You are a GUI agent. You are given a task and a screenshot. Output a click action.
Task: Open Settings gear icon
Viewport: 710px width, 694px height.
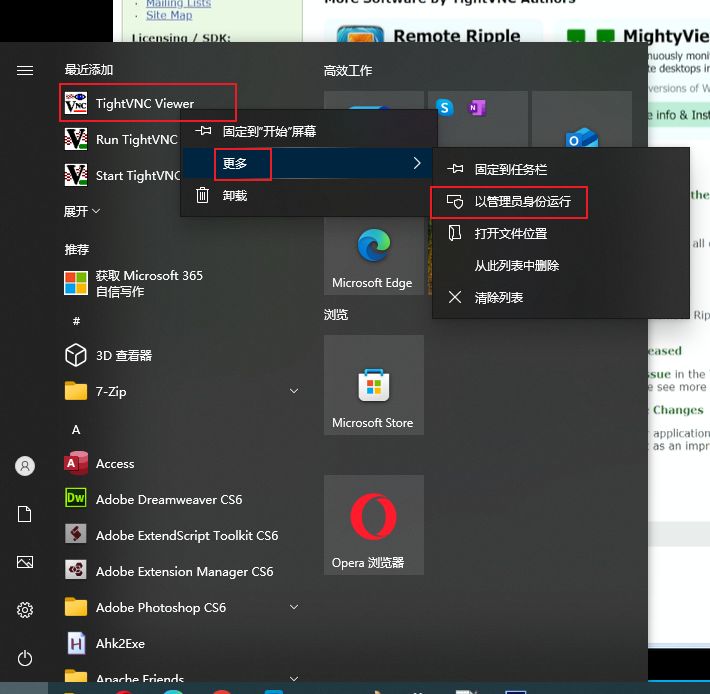25,610
